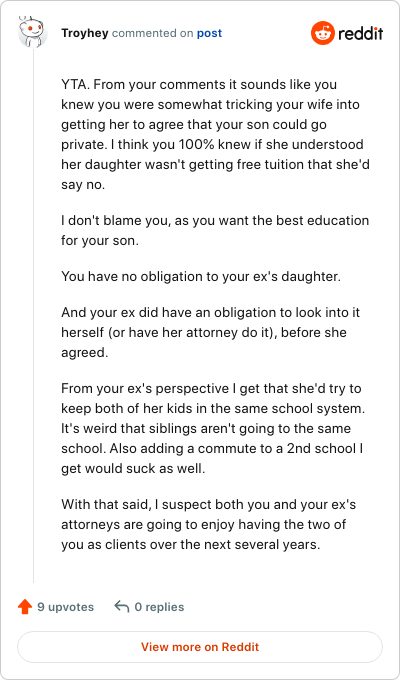Click the orange upvote arrow icon
400x680 pixels.
[x=25, y=607]
